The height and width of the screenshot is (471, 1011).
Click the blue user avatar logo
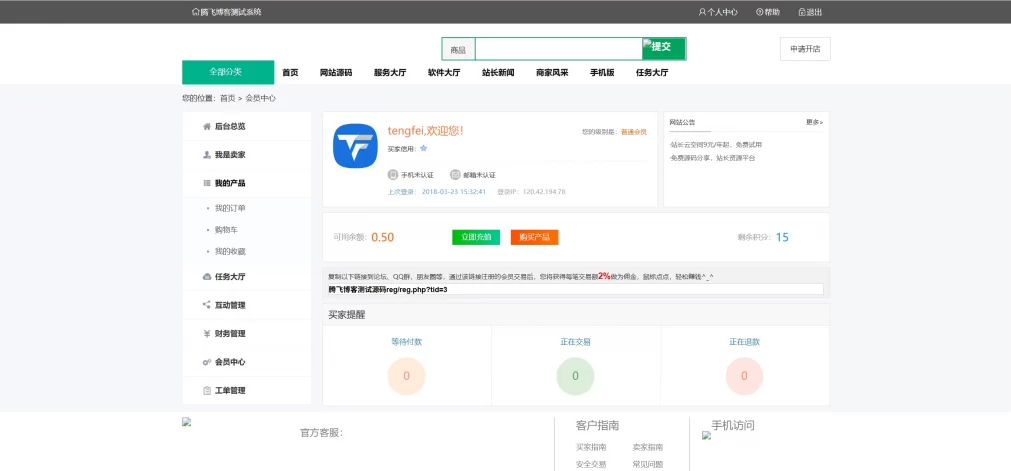[x=354, y=146]
